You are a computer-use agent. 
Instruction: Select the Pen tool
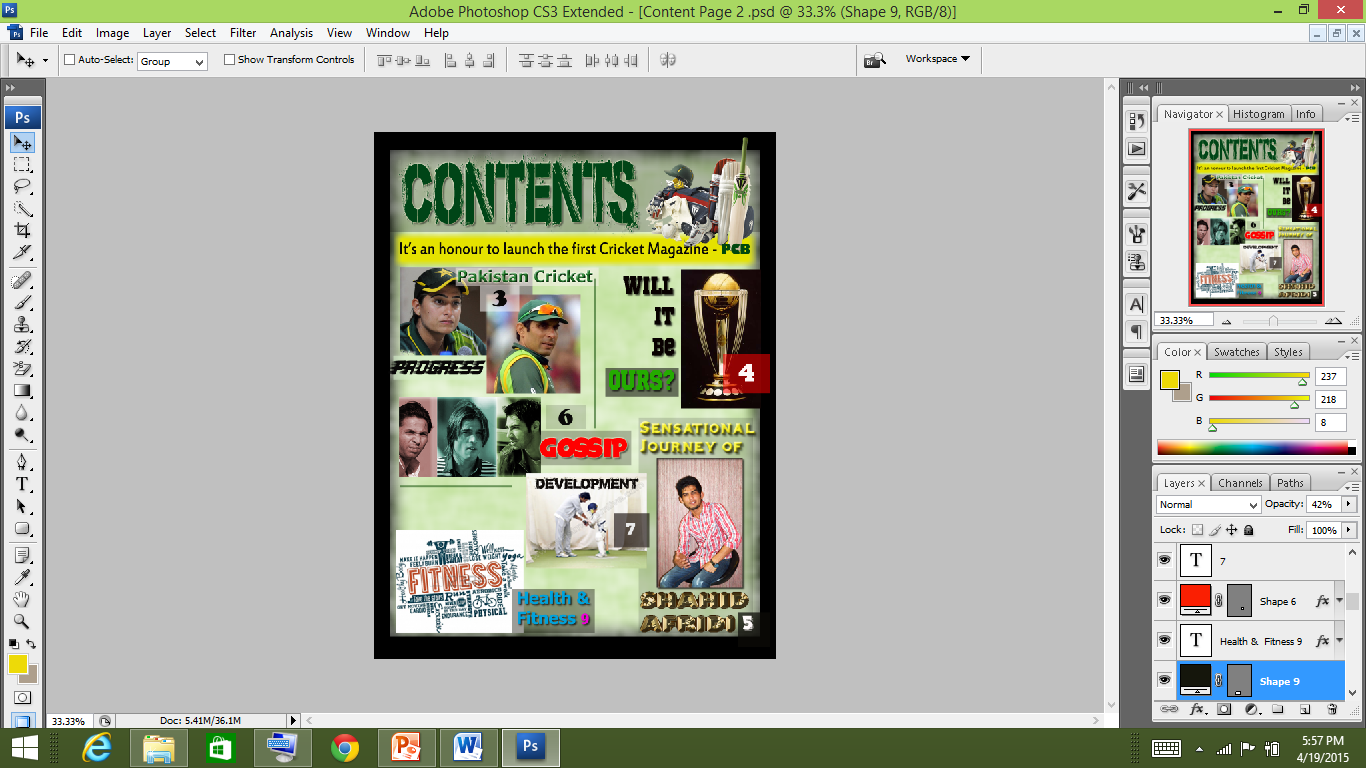(22, 462)
